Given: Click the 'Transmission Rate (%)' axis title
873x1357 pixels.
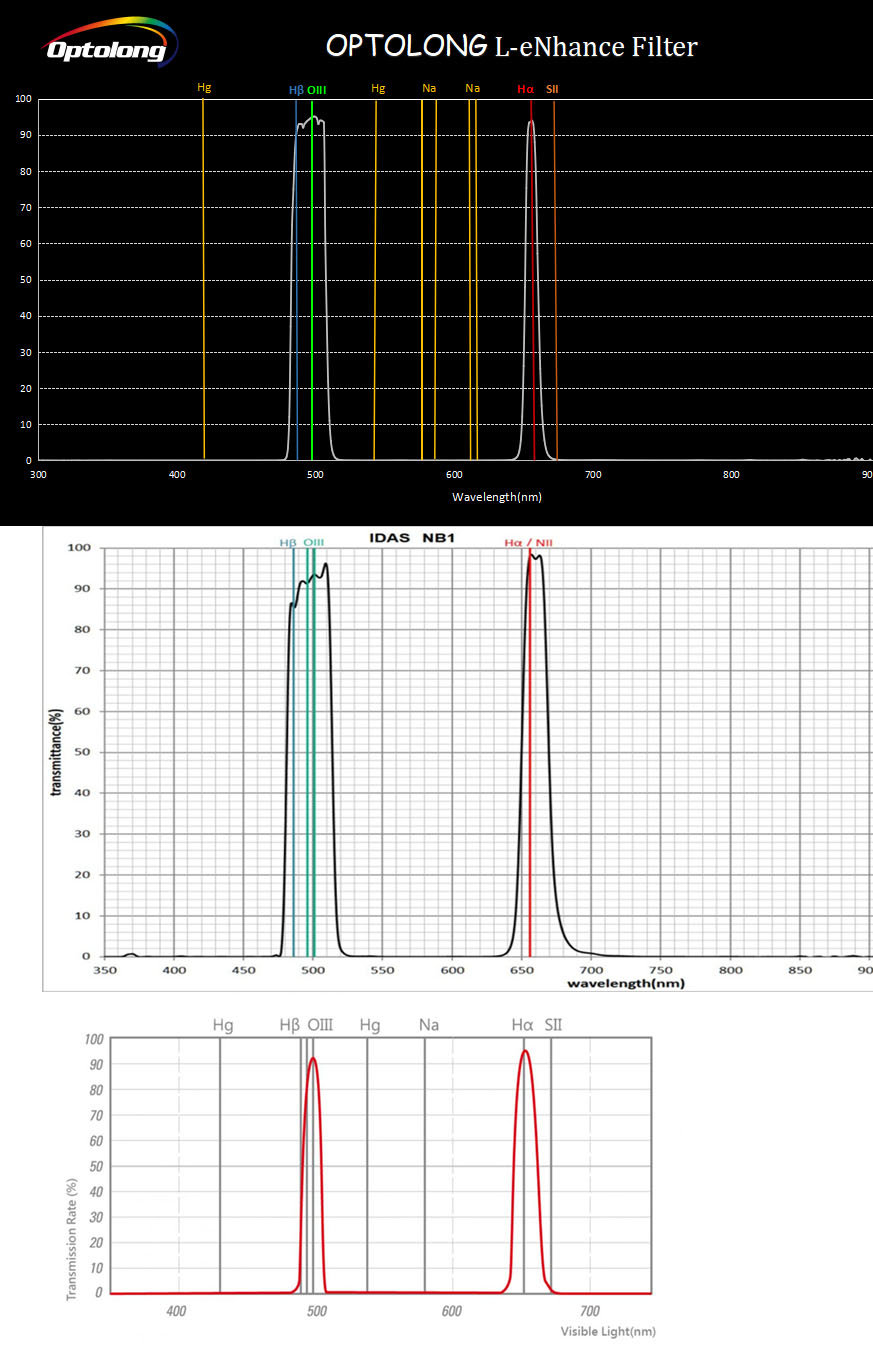Looking at the screenshot, I should [x=73, y=1237].
